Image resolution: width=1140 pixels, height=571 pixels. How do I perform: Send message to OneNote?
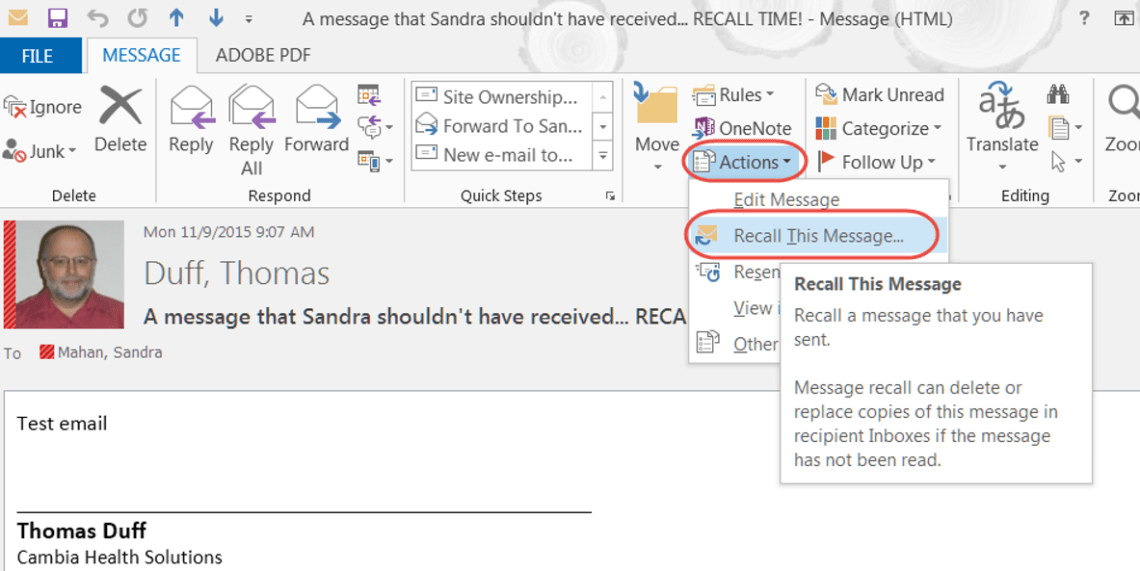tap(742, 128)
